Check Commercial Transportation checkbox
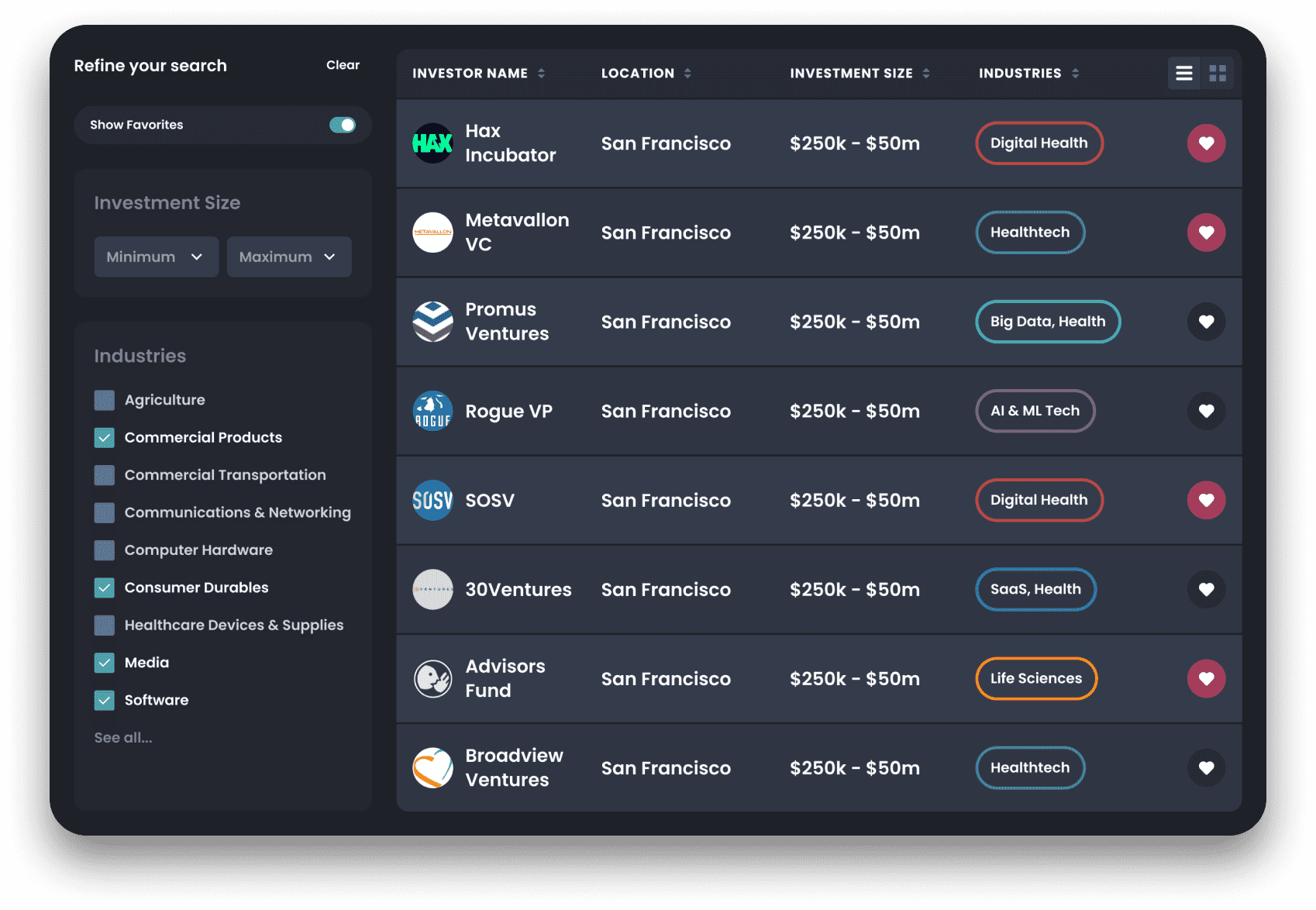The width and height of the screenshot is (1316, 910). 104,475
